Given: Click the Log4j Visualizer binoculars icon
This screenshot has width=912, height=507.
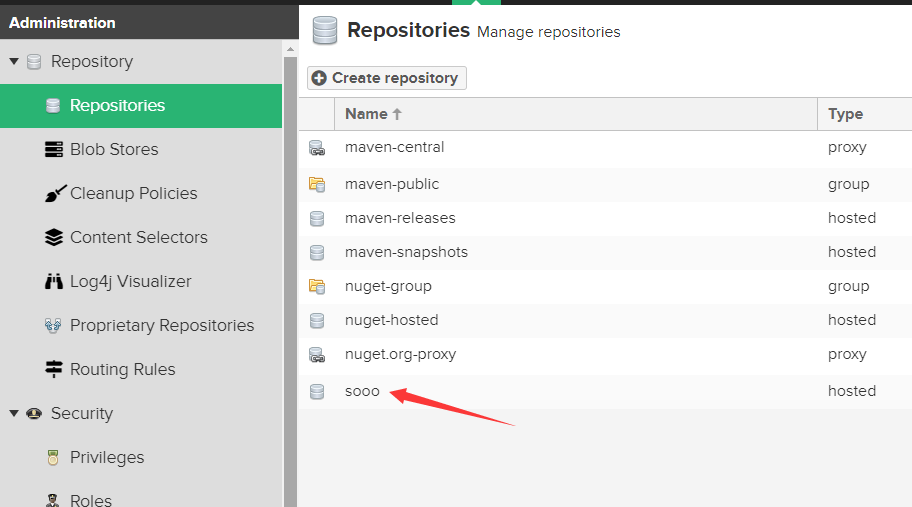Looking at the screenshot, I should tap(54, 281).
